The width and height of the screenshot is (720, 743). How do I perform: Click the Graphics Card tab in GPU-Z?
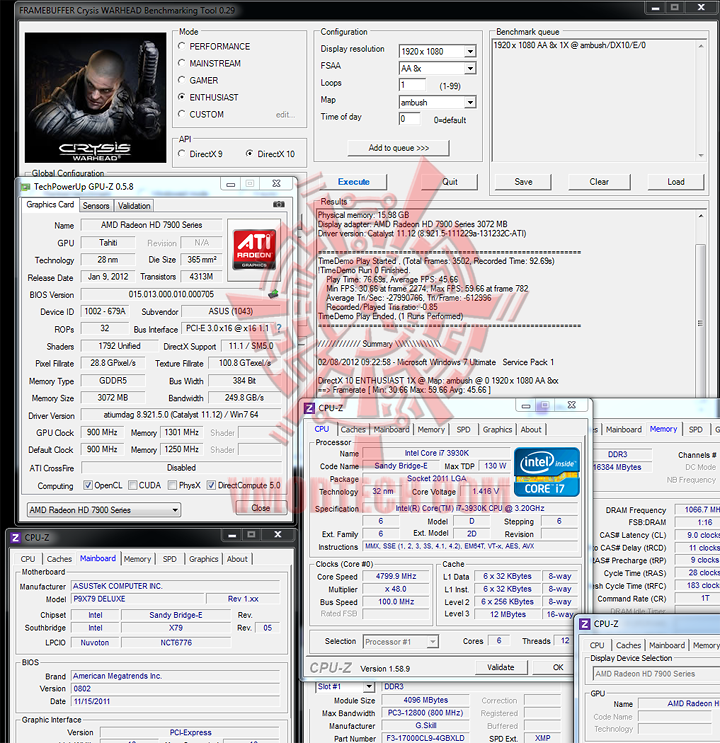50,205
